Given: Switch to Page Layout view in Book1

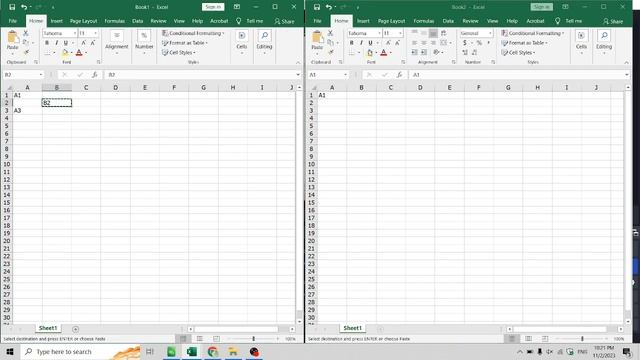Looking at the screenshot, I should pyautogui.click(x=200, y=339).
